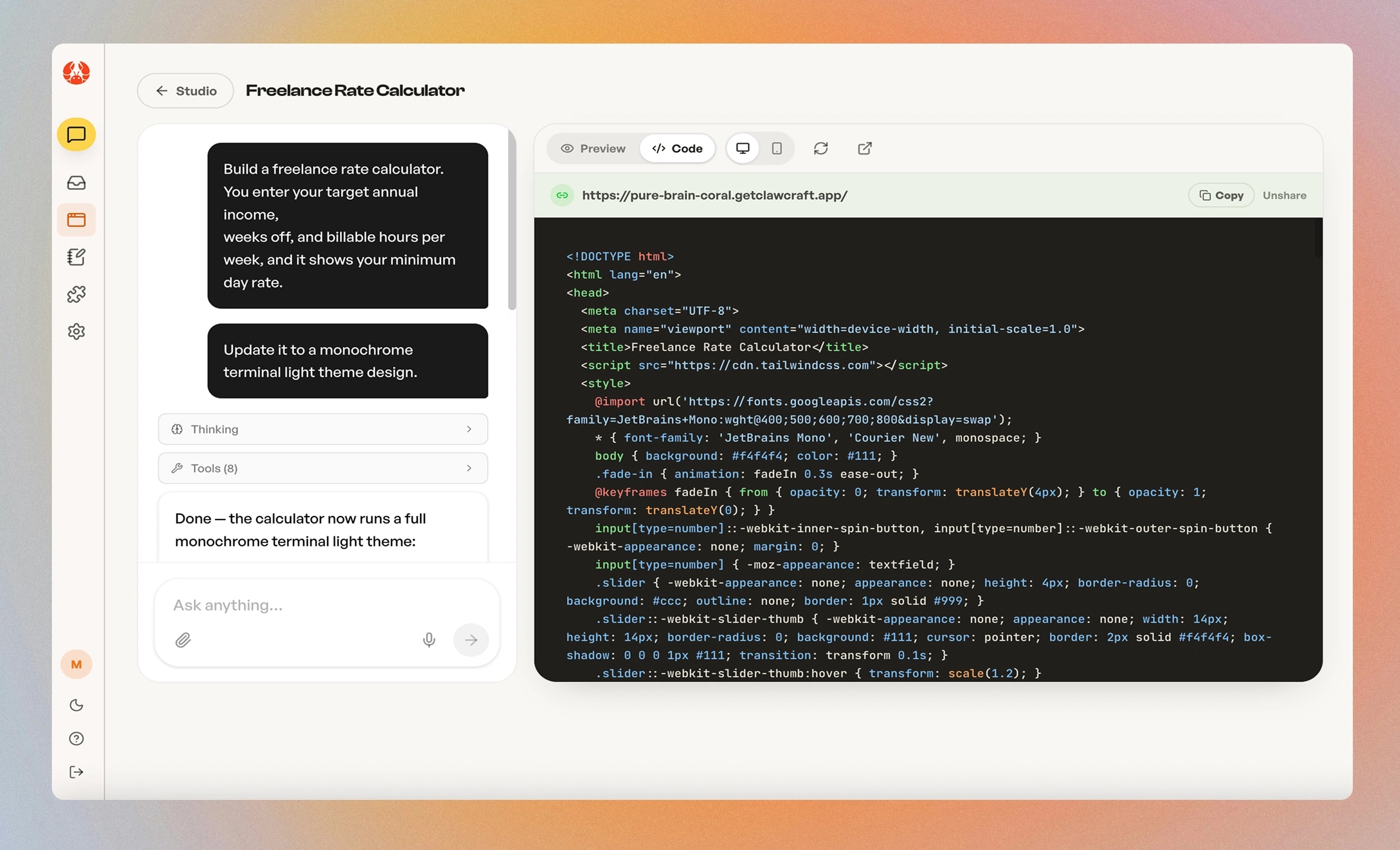Expand the Tools (8) section
The image size is (1400, 850).
pos(323,468)
